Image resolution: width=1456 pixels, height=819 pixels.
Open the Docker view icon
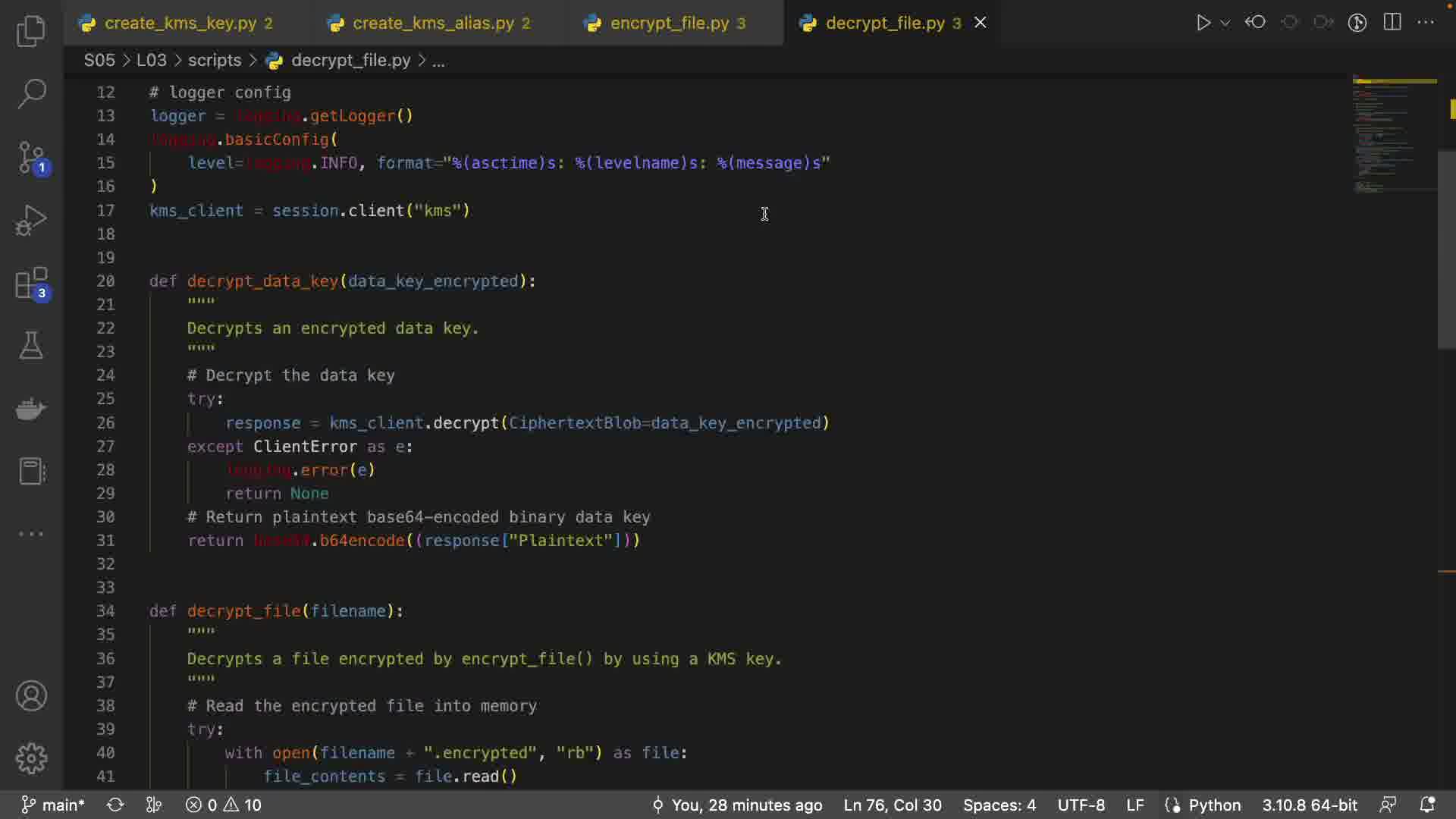[x=31, y=409]
